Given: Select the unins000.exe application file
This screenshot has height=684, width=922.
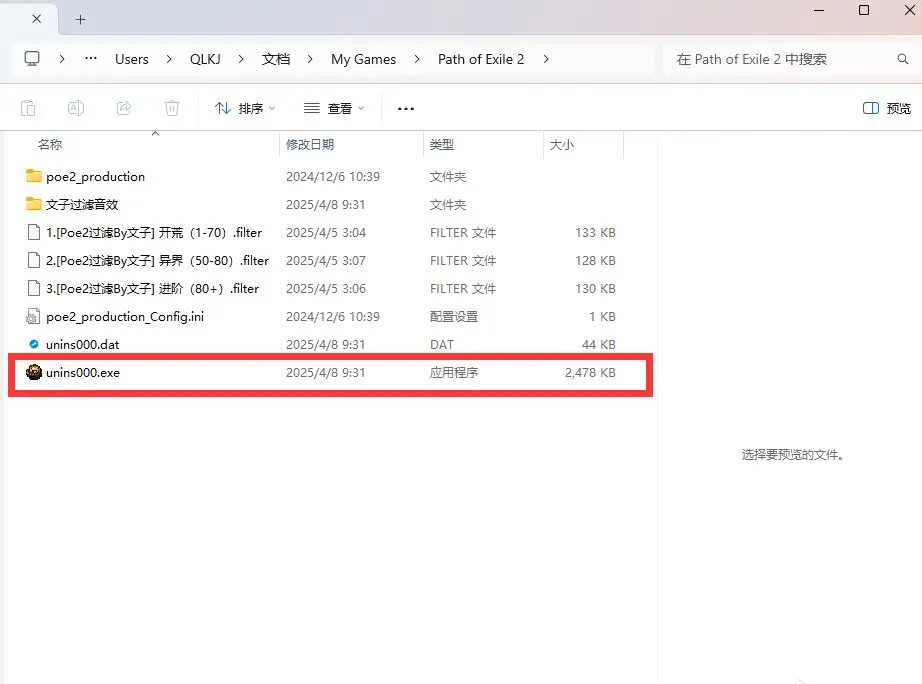Looking at the screenshot, I should click(x=83, y=373).
